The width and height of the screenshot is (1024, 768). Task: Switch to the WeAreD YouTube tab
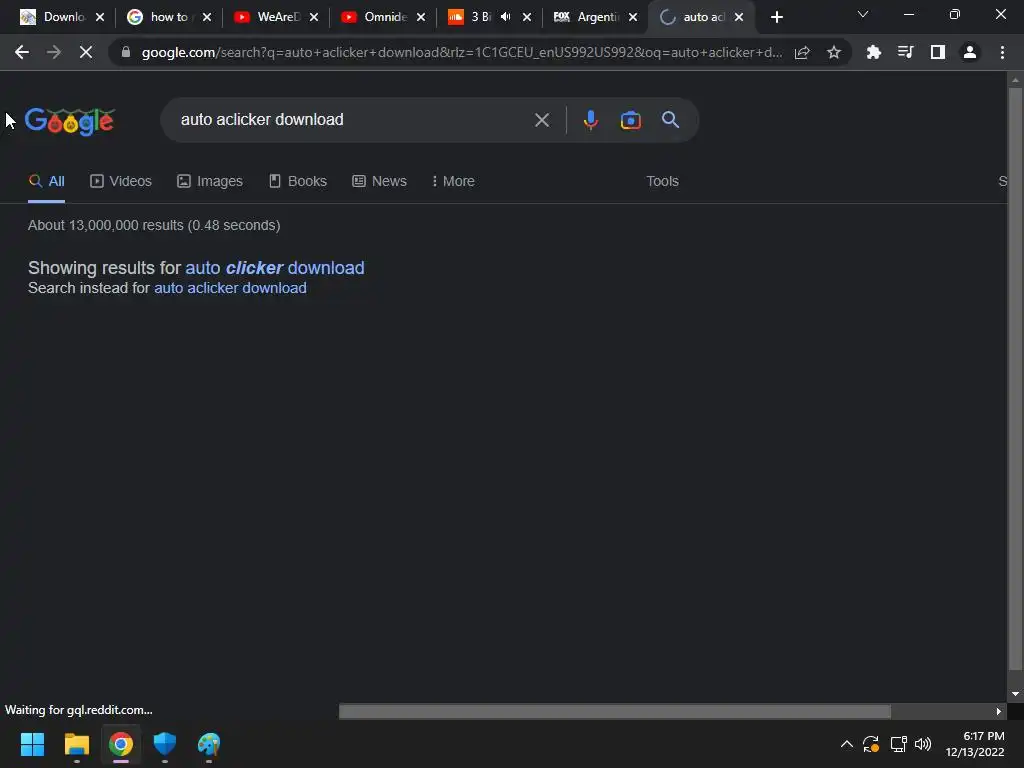coord(268,17)
